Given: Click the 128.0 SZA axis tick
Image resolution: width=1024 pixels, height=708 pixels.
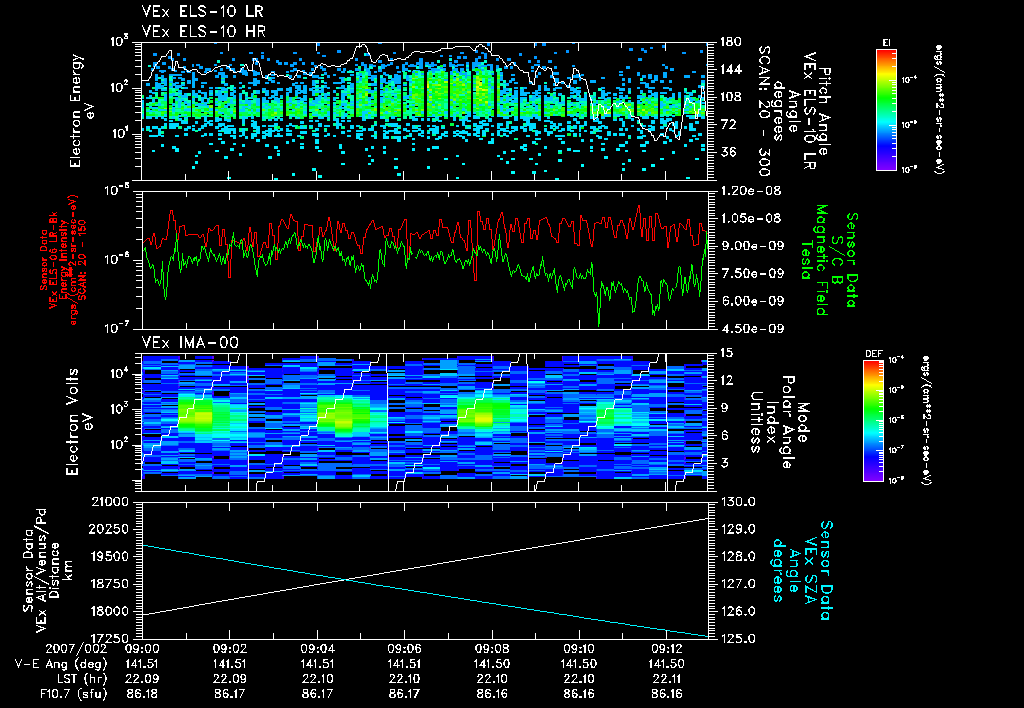Looking at the screenshot, I should (737, 556).
